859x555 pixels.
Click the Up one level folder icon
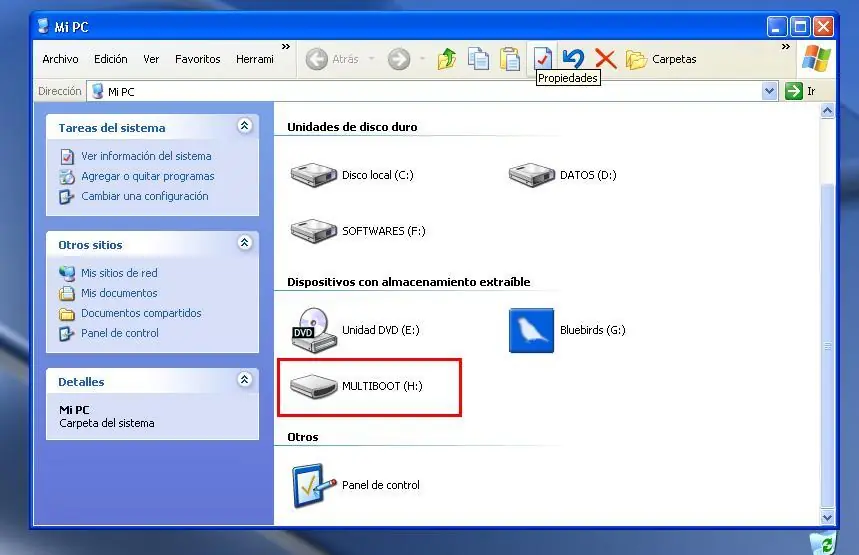coord(447,59)
